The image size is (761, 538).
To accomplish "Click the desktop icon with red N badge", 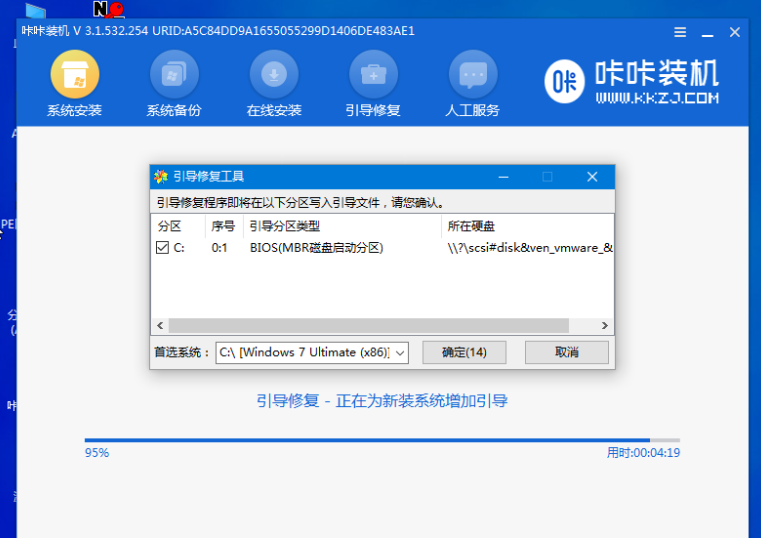I will (x=109, y=9).
